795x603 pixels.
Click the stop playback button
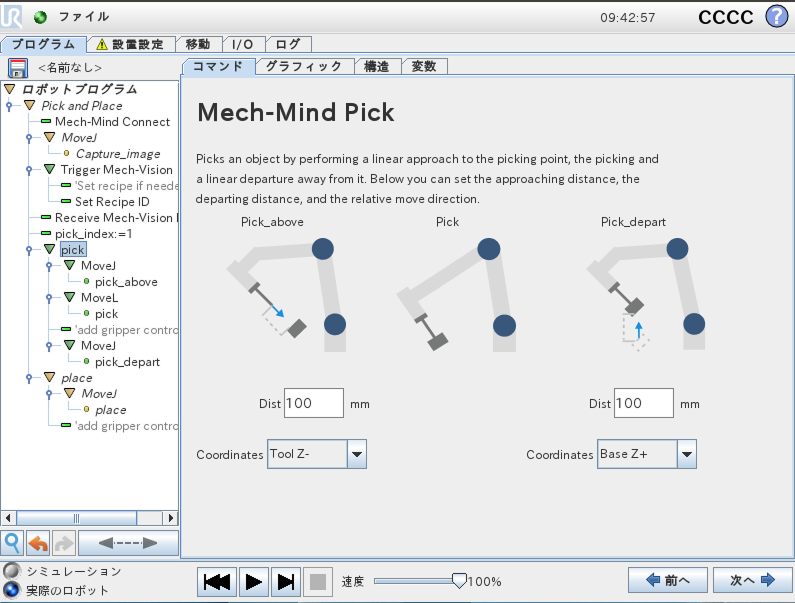(318, 582)
